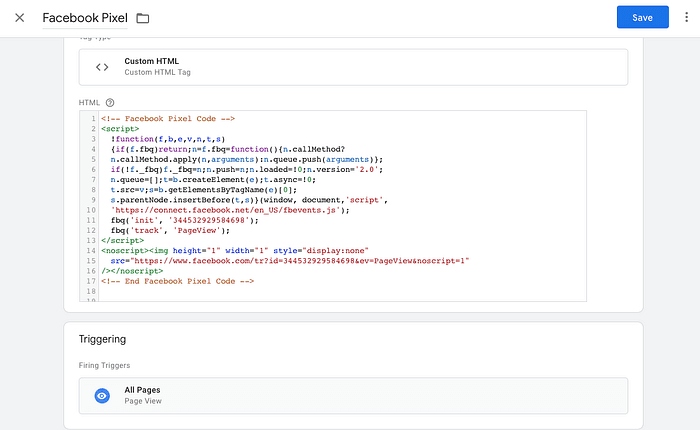
Task: Click the noscript img tag on line 14
Action: (x=235, y=251)
